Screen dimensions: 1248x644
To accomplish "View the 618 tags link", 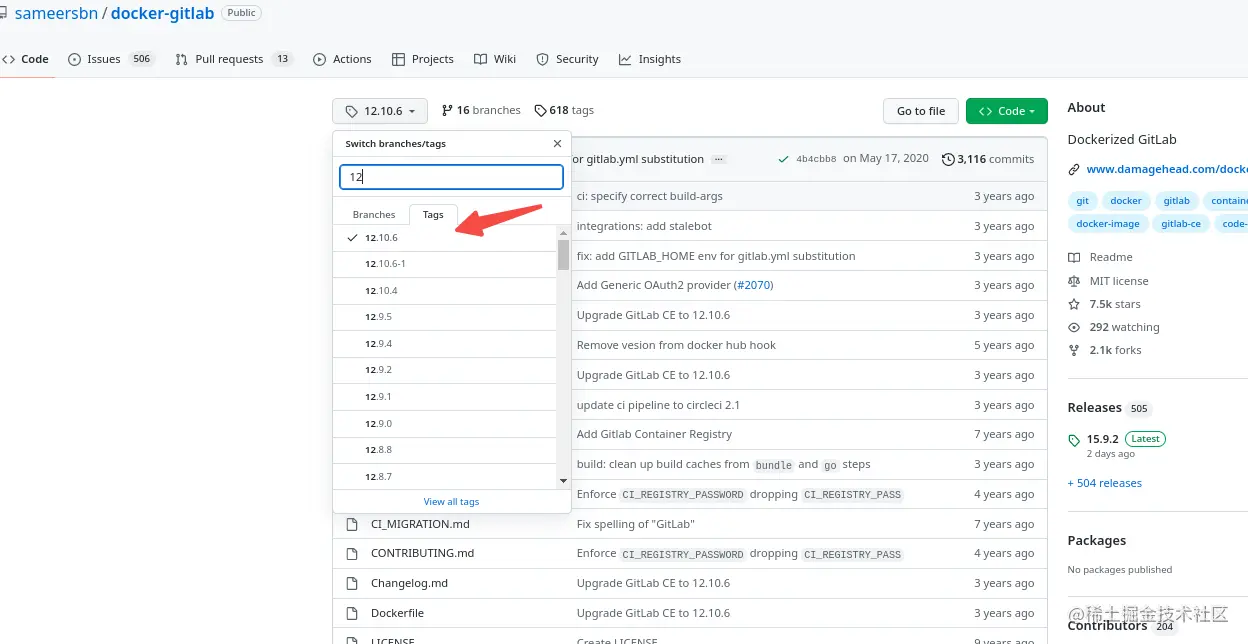I will pos(564,110).
